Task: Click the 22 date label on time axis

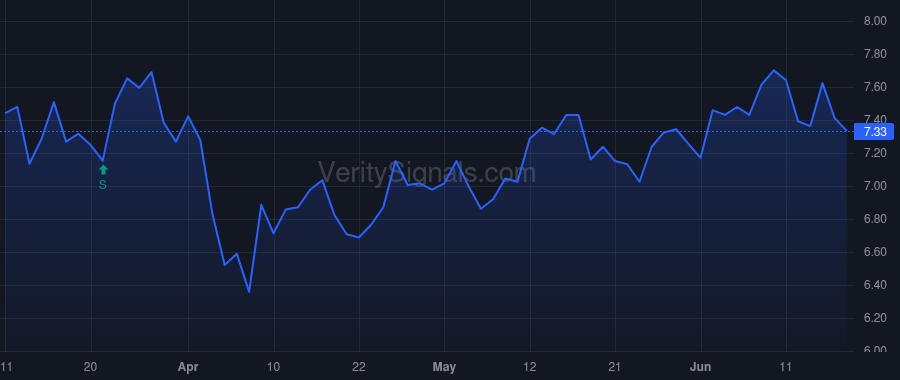Action: tap(359, 367)
